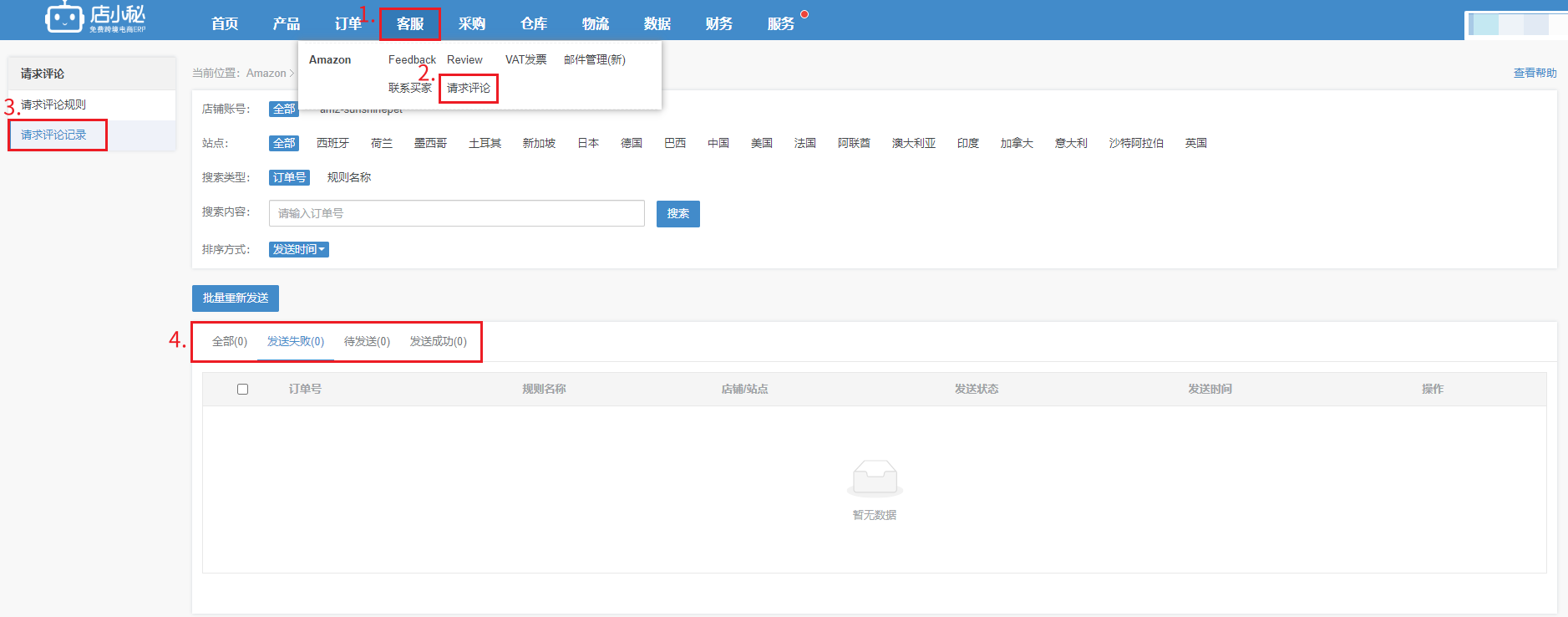The height and width of the screenshot is (617, 1568).
Task: Select Feedback in the Amazon submenu
Action: (x=412, y=59)
